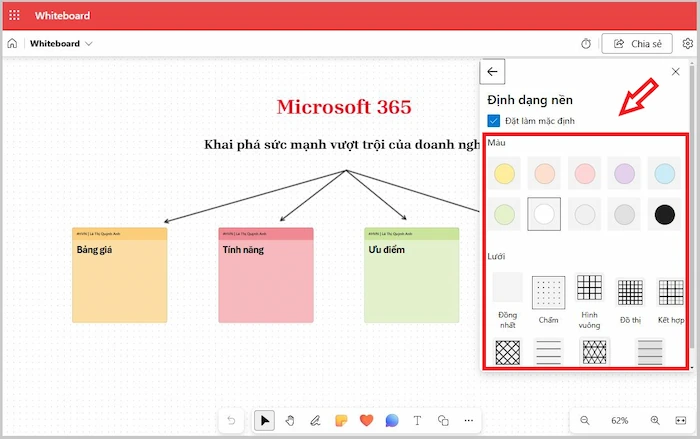The height and width of the screenshot is (439, 700).
Task: Choose the medium gray background color
Action: coord(624,214)
